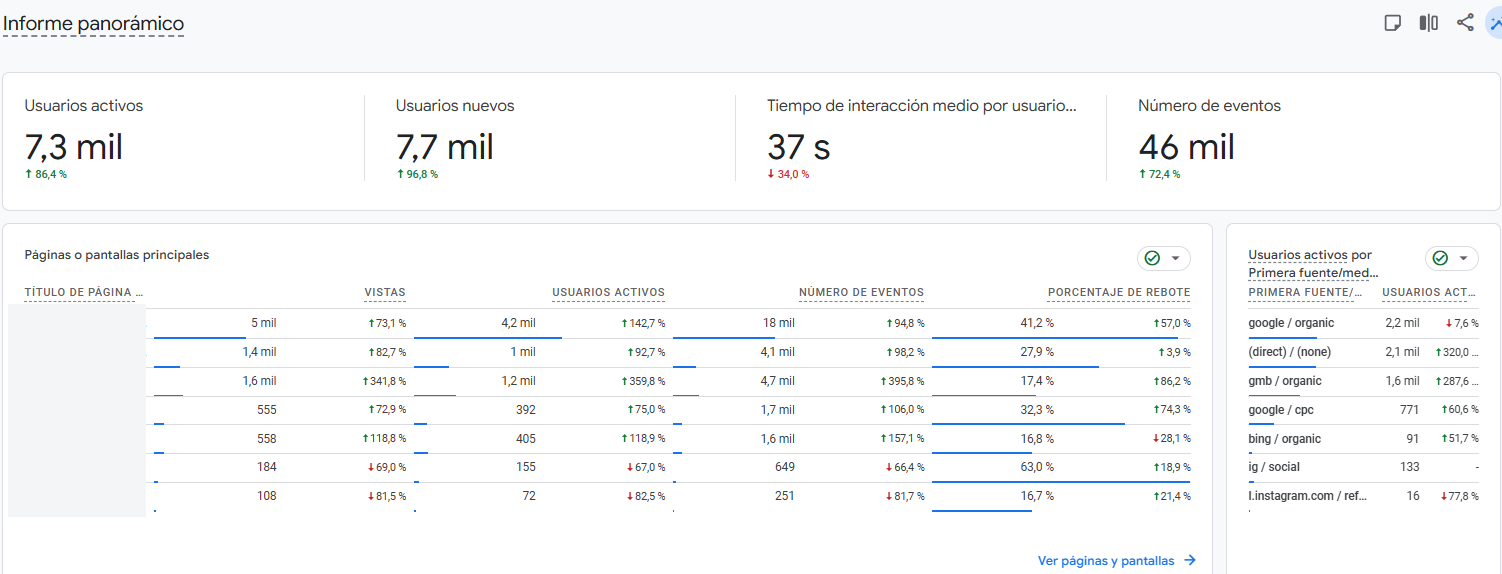This screenshot has width=1502, height=574.
Task: Open data quality dropdown in Páginas o pantallas card
Action: pos(1163,258)
